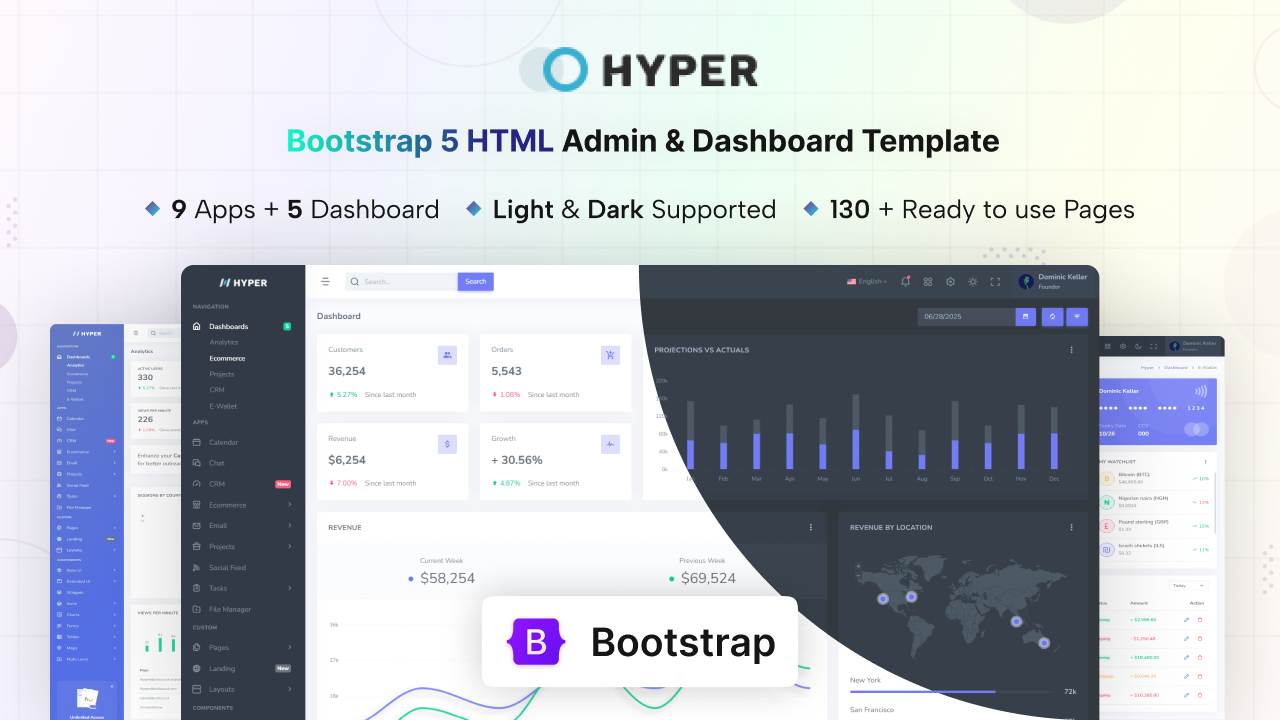Click the date field showing 06/28/2025
Image resolution: width=1280 pixels, height=720 pixels.
966,316
